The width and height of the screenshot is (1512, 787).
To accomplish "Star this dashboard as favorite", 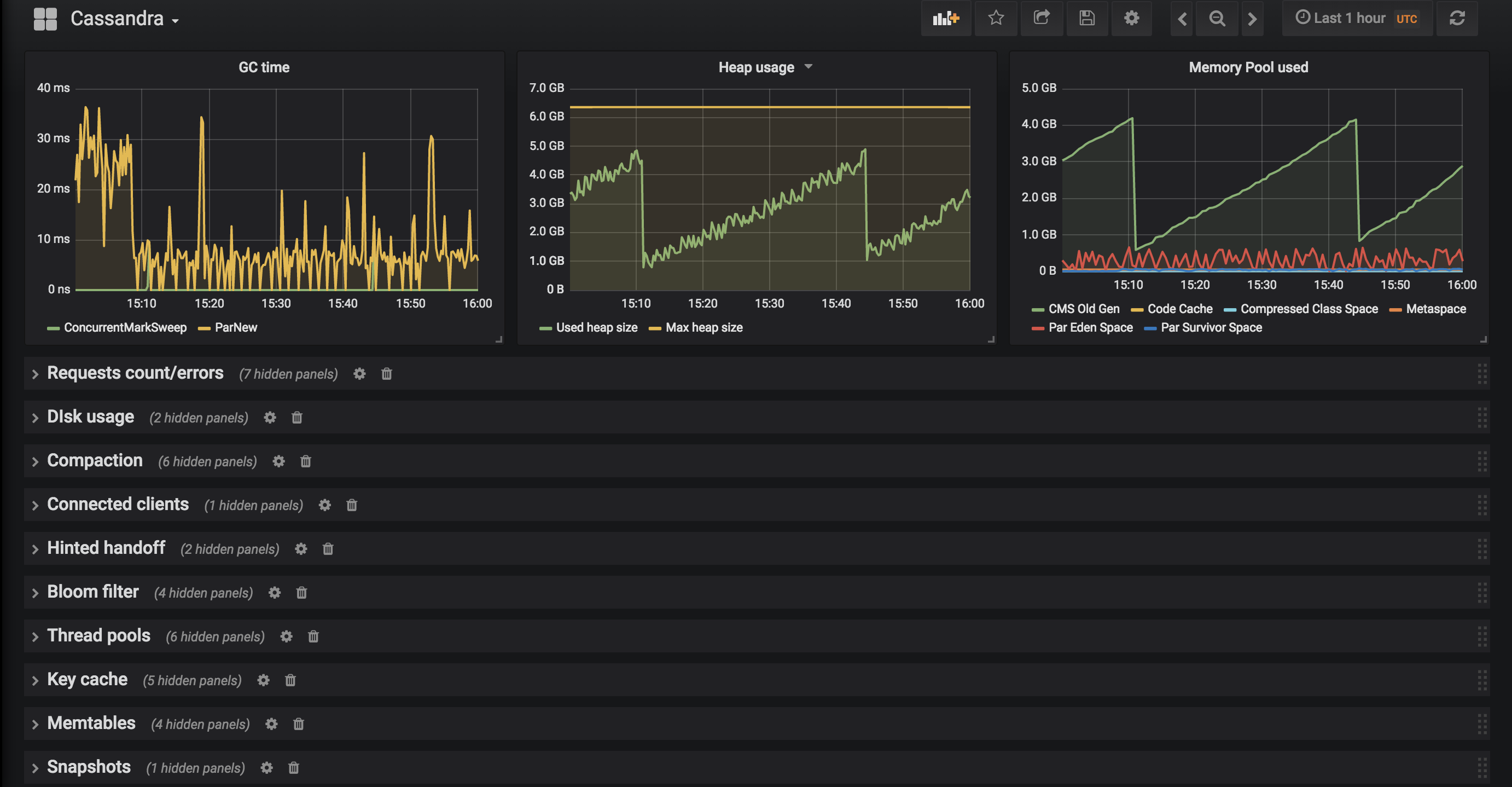I will pyautogui.click(x=996, y=18).
